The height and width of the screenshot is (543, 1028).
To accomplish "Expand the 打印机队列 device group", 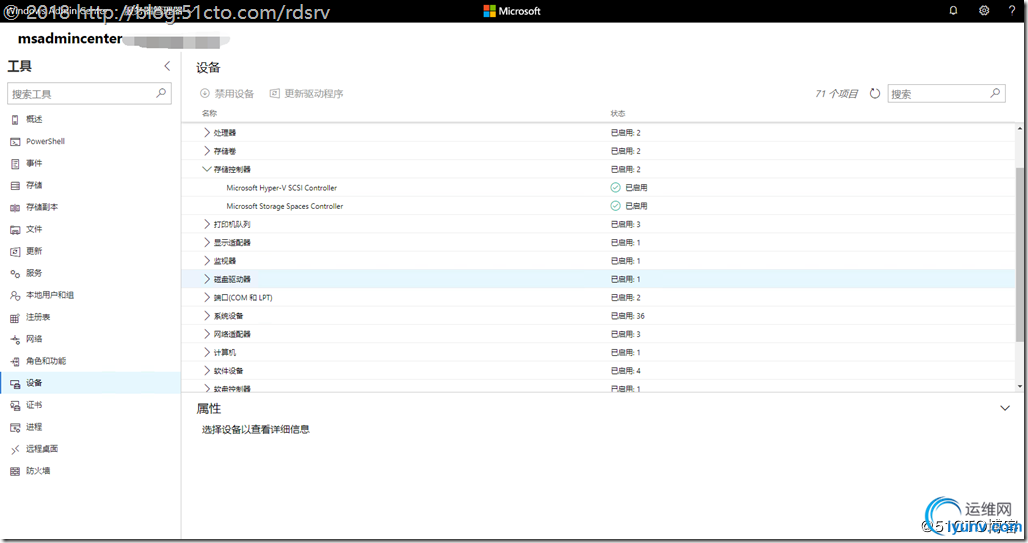I will tap(207, 224).
